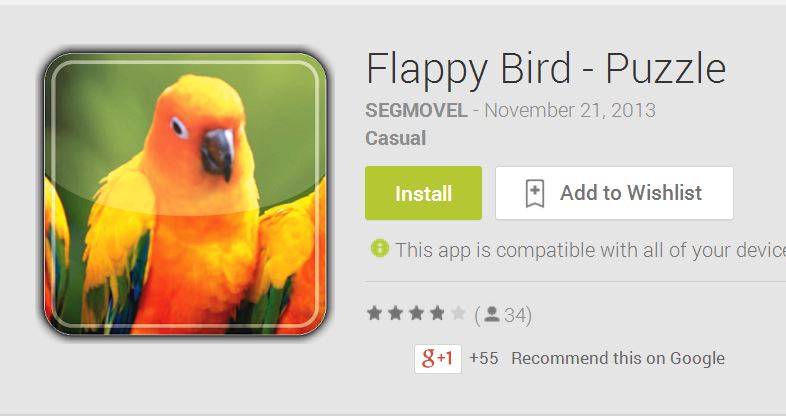The height and width of the screenshot is (416, 786).
Task: Click the Google +1 button
Action: pyautogui.click(x=438, y=358)
